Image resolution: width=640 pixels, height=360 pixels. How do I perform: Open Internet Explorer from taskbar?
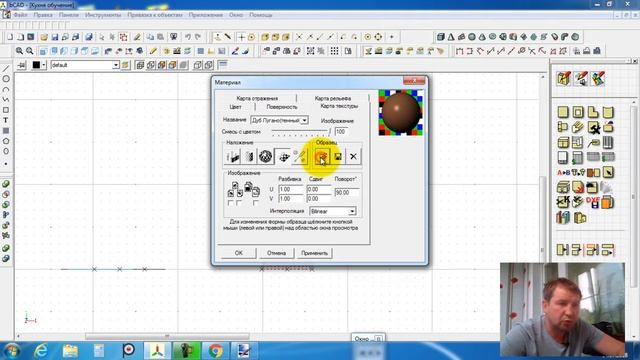coord(41,351)
